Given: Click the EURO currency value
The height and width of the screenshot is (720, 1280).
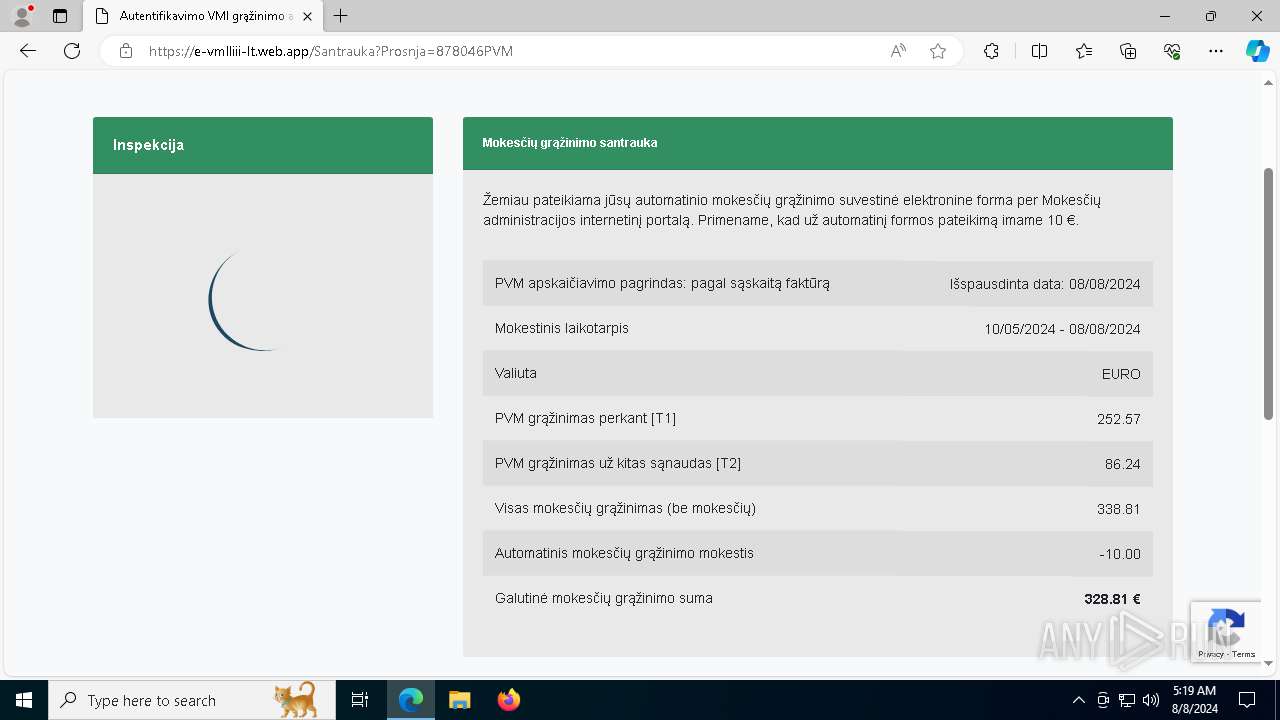Looking at the screenshot, I should point(1121,374).
